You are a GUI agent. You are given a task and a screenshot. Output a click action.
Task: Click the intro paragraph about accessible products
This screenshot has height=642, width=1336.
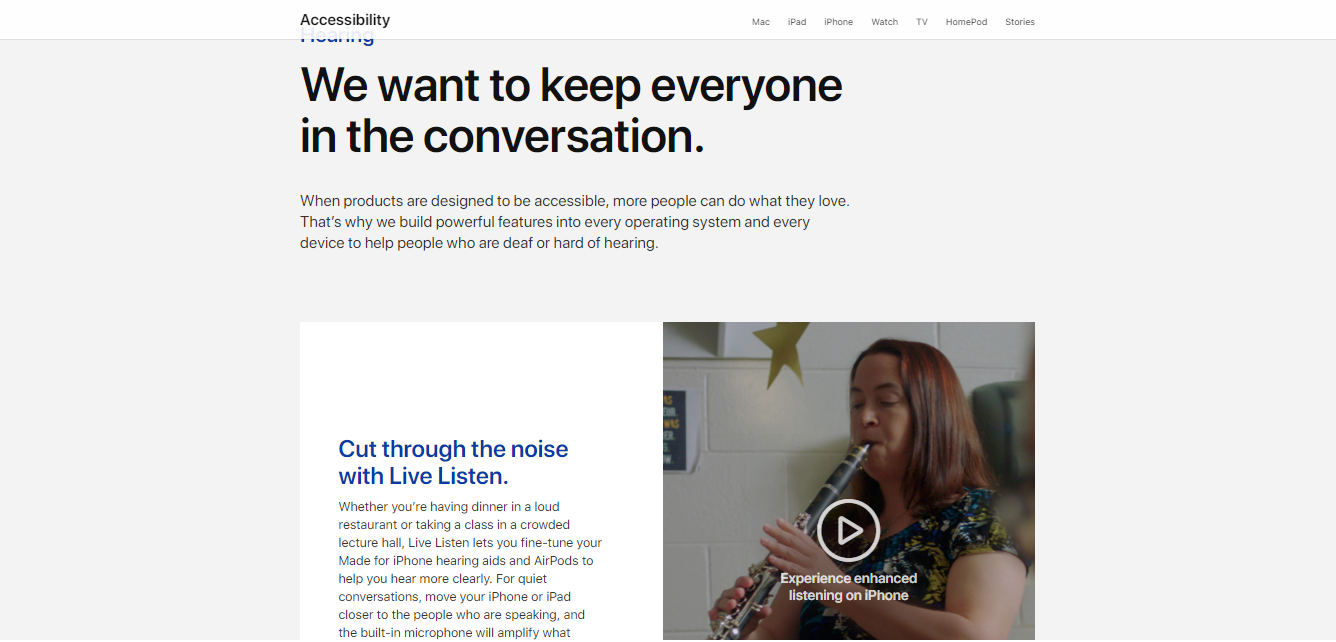[x=575, y=222]
